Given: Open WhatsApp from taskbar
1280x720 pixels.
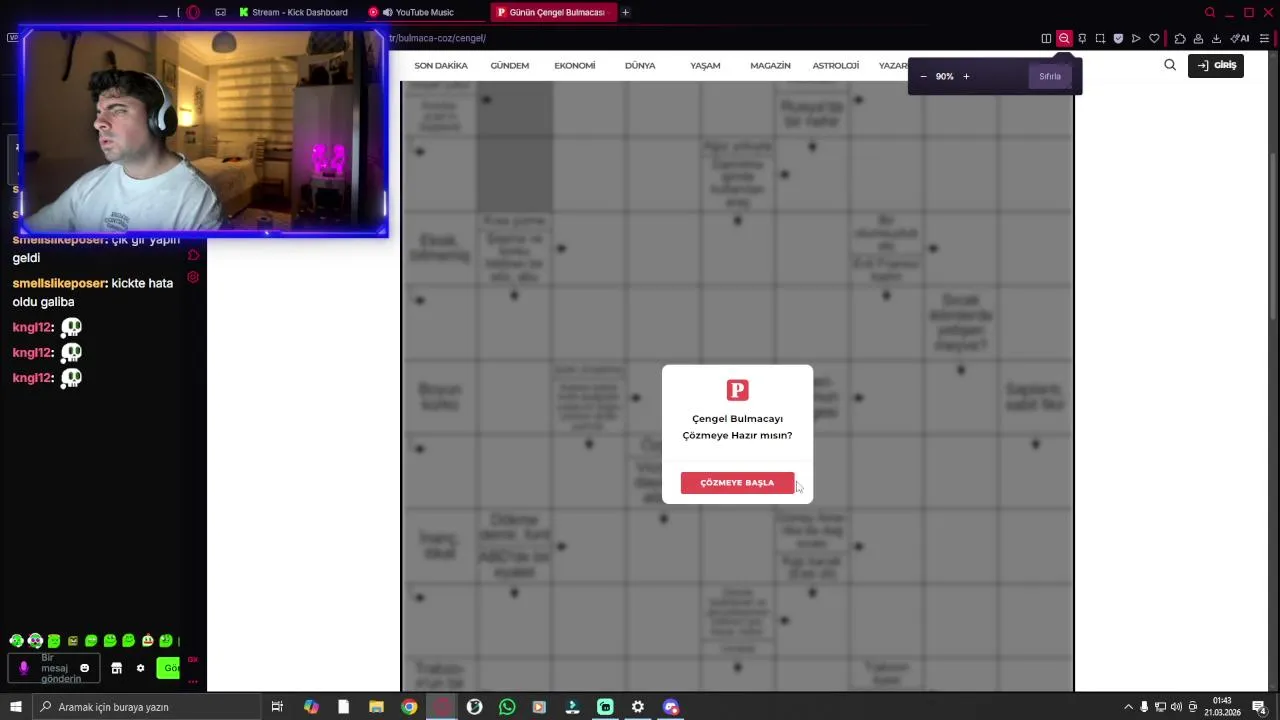Looking at the screenshot, I should [507, 707].
